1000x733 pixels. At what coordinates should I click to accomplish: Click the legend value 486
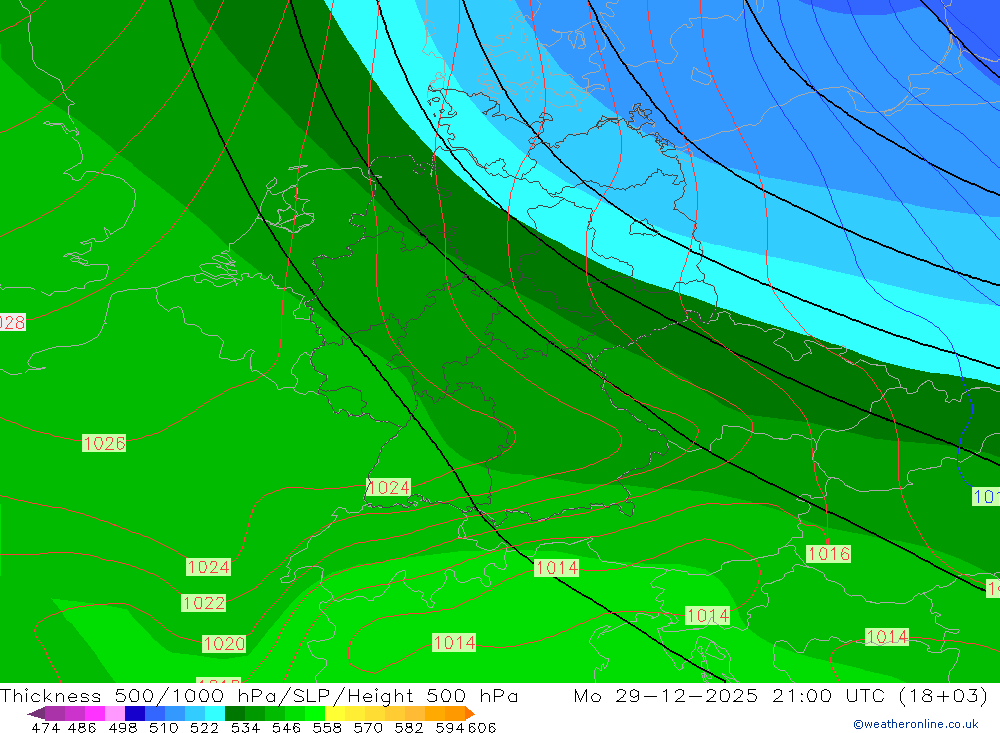click(82, 728)
